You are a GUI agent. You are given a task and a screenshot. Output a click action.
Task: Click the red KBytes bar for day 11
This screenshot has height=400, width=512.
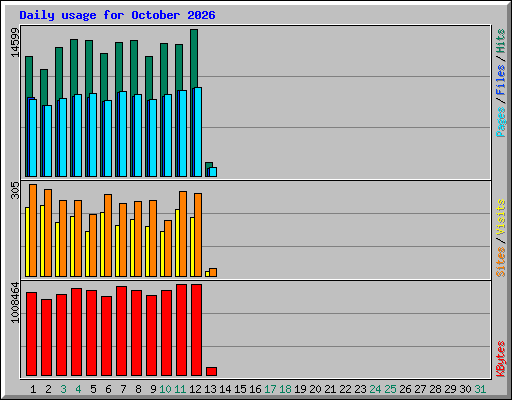pos(181,330)
